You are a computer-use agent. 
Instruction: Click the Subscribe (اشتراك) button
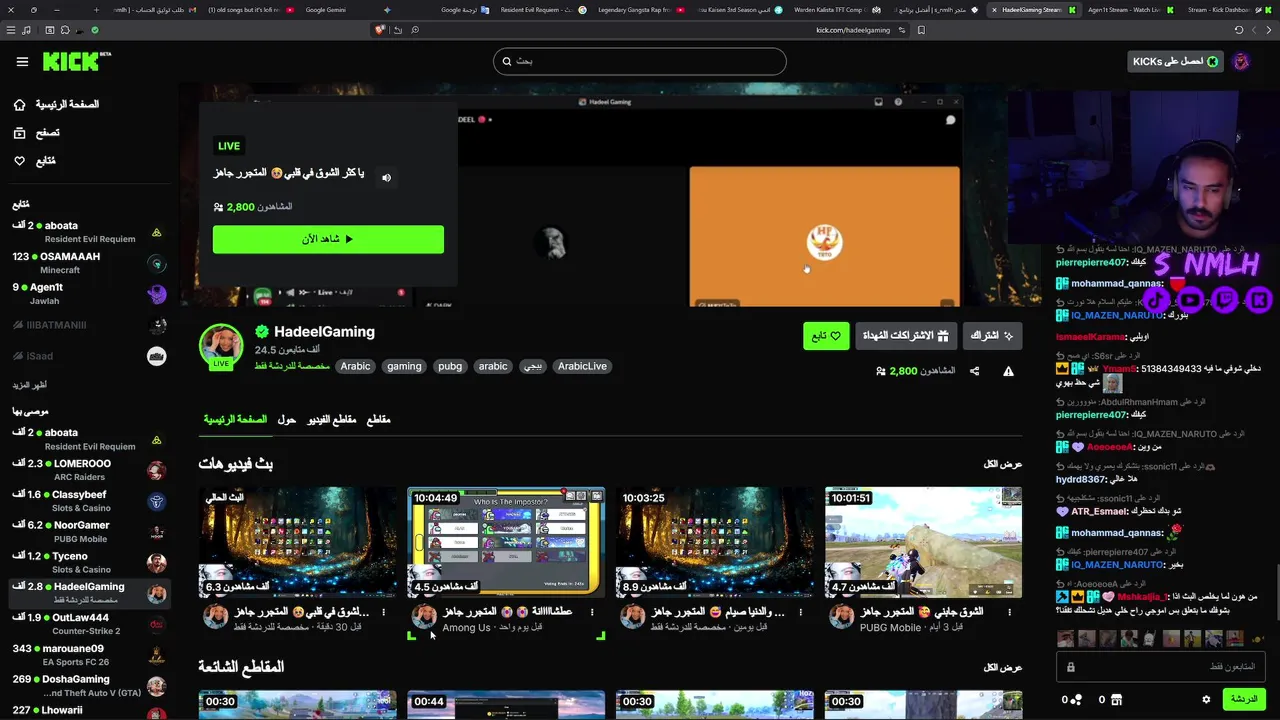pos(992,336)
